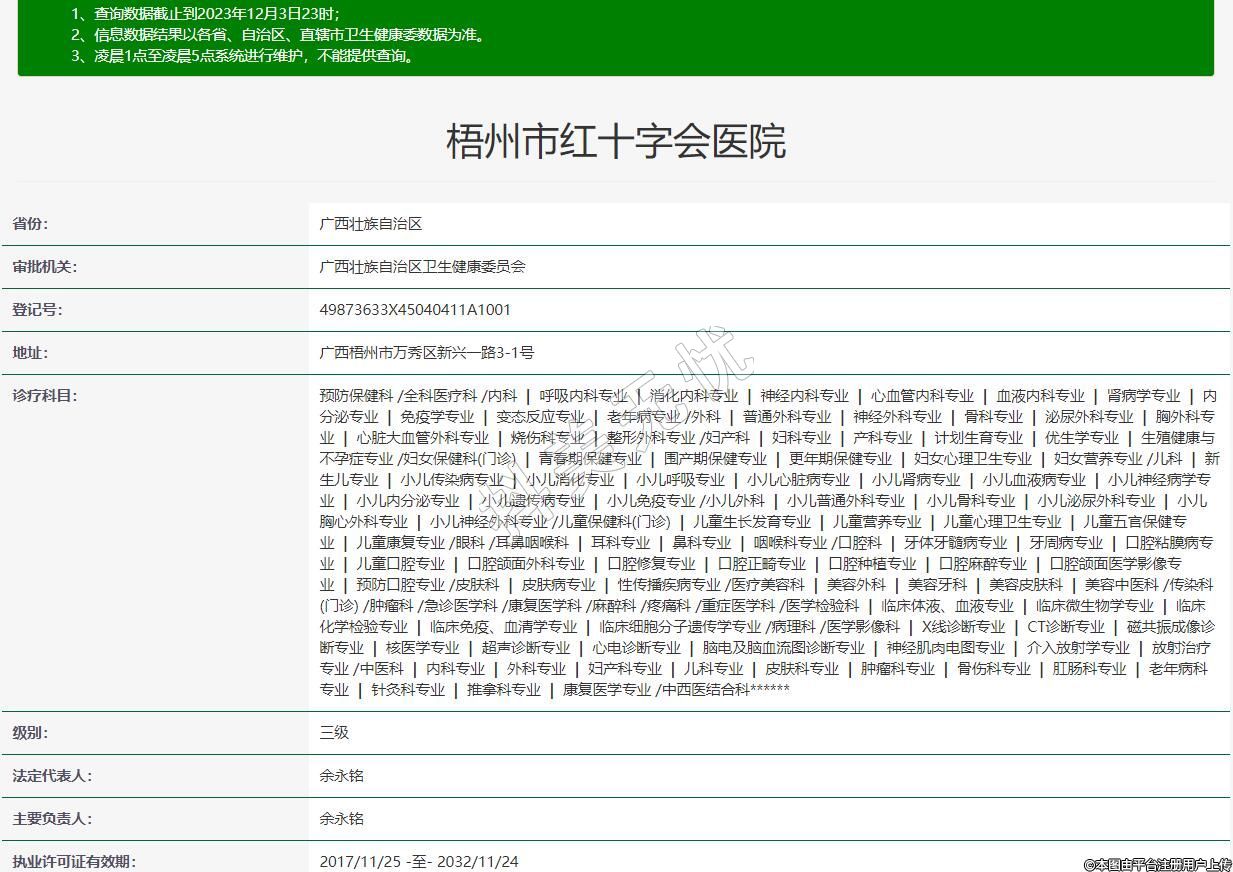1233x872 pixels.
Task: Select the 登记号 field label
Action: (x=37, y=310)
